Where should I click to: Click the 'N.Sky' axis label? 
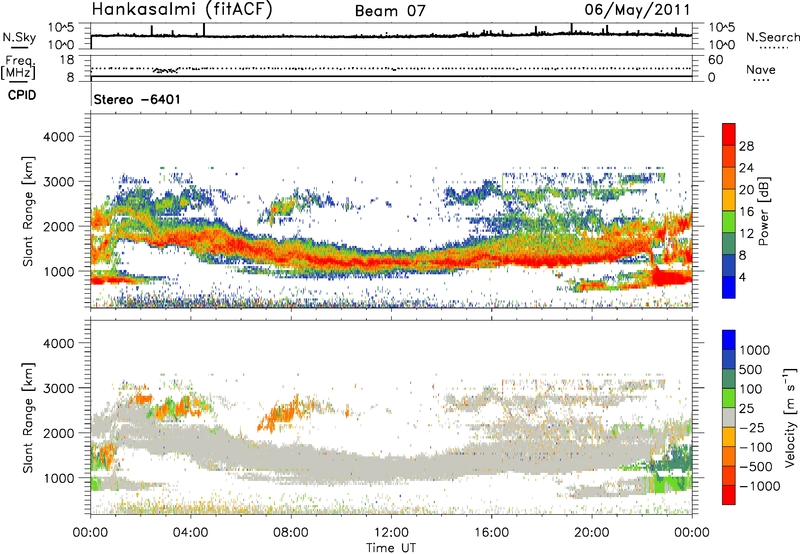point(19,37)
